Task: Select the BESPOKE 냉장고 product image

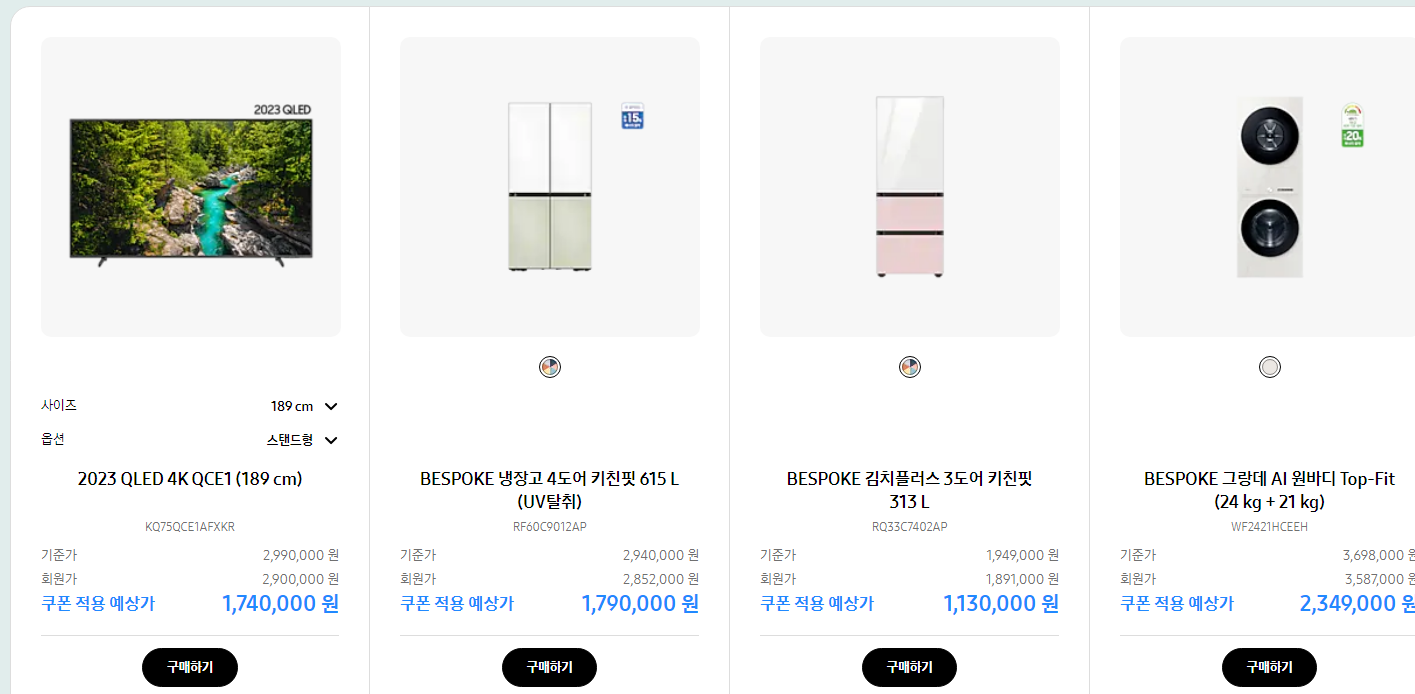Action: (x=549, y=185)
